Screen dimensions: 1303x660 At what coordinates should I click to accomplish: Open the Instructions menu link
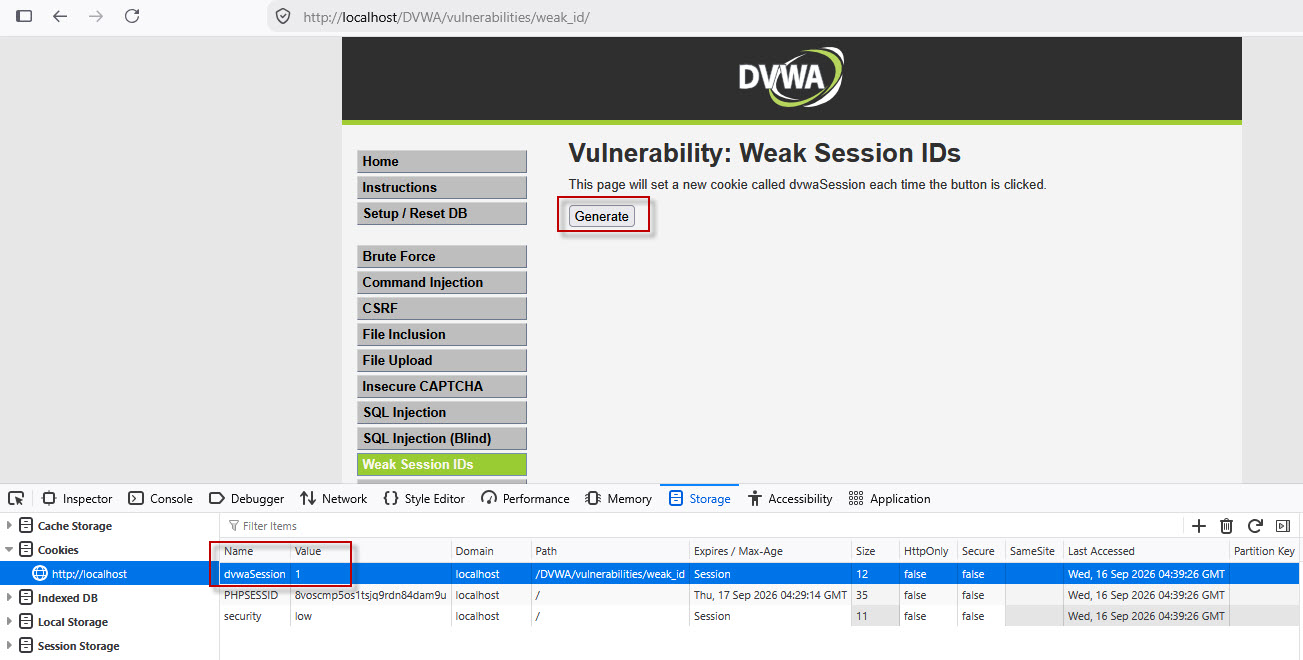[x=441, y=187]
